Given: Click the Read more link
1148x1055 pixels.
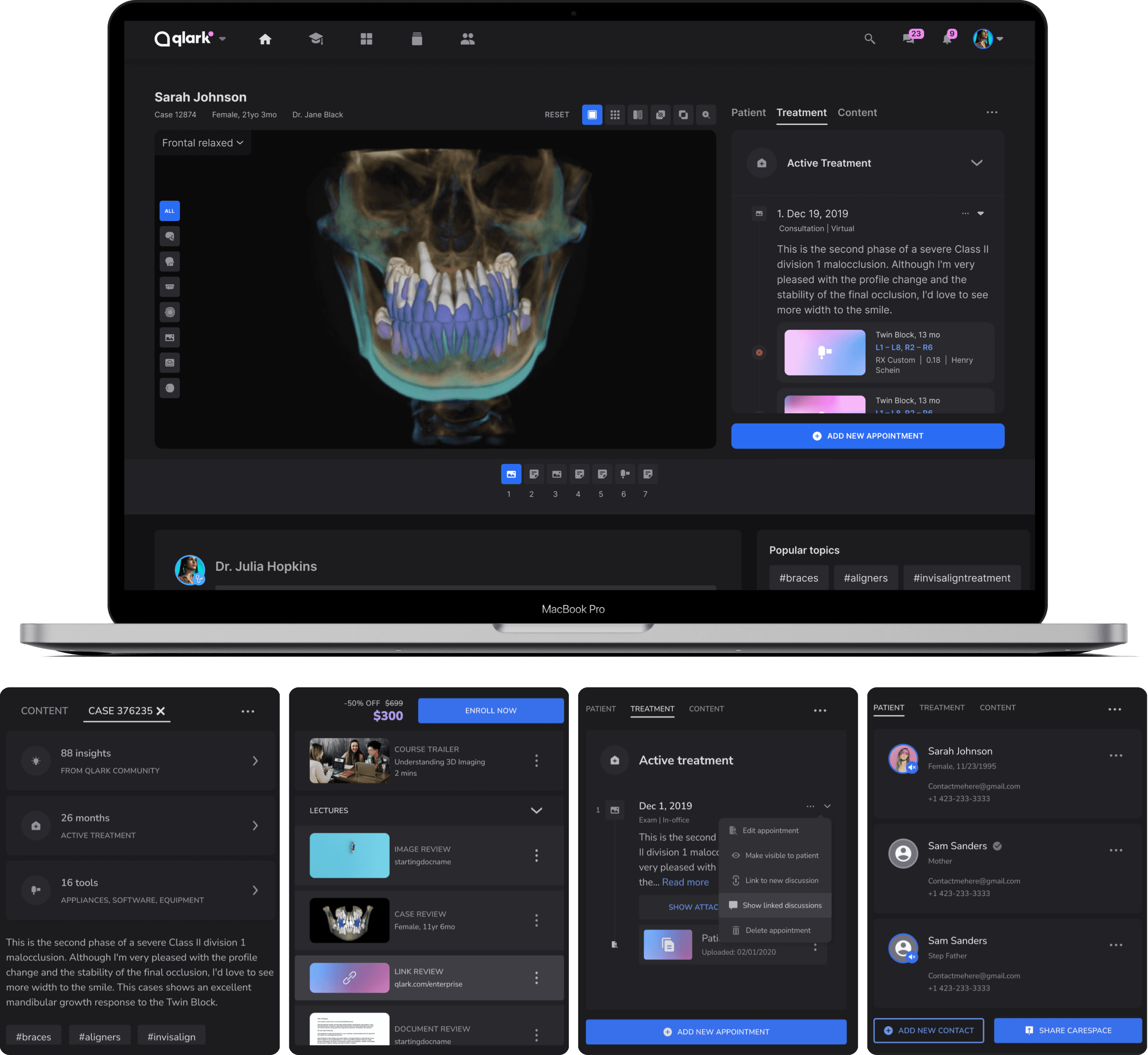Looking at the screenshot, I should (x=686, y=882).
